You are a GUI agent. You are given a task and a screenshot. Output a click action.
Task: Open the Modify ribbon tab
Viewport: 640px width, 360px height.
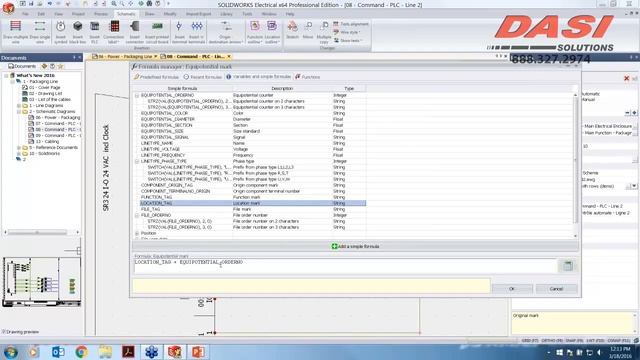pos(170,14)
